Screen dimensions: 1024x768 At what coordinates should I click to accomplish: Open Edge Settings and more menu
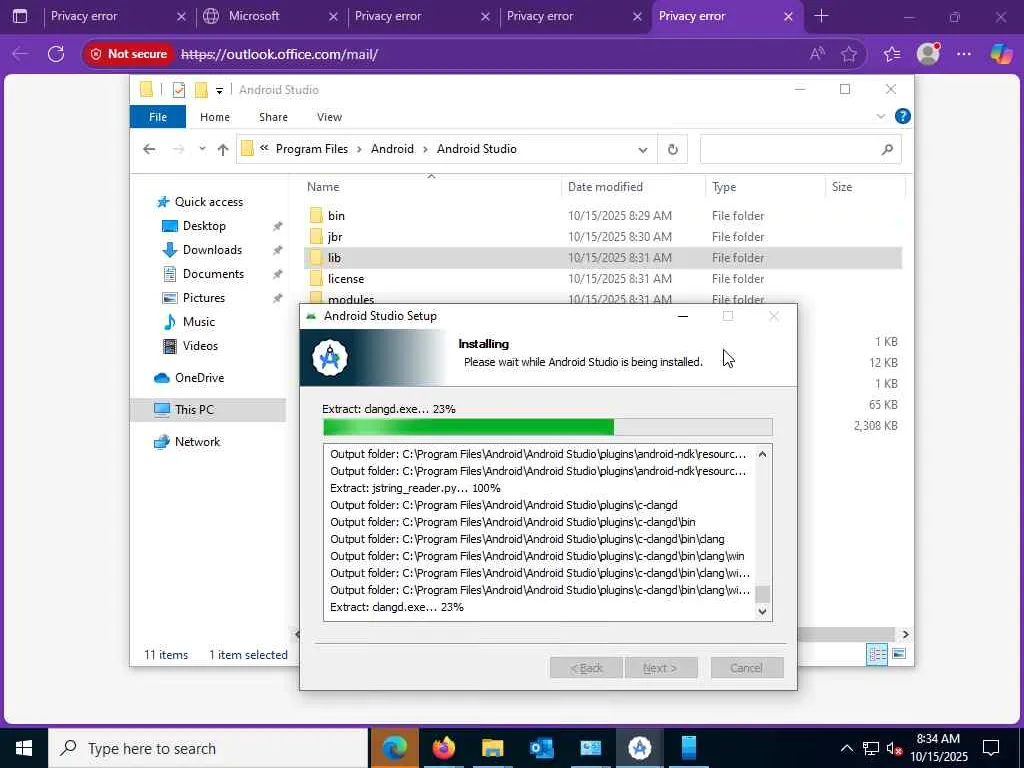click(x=964, y=54)
